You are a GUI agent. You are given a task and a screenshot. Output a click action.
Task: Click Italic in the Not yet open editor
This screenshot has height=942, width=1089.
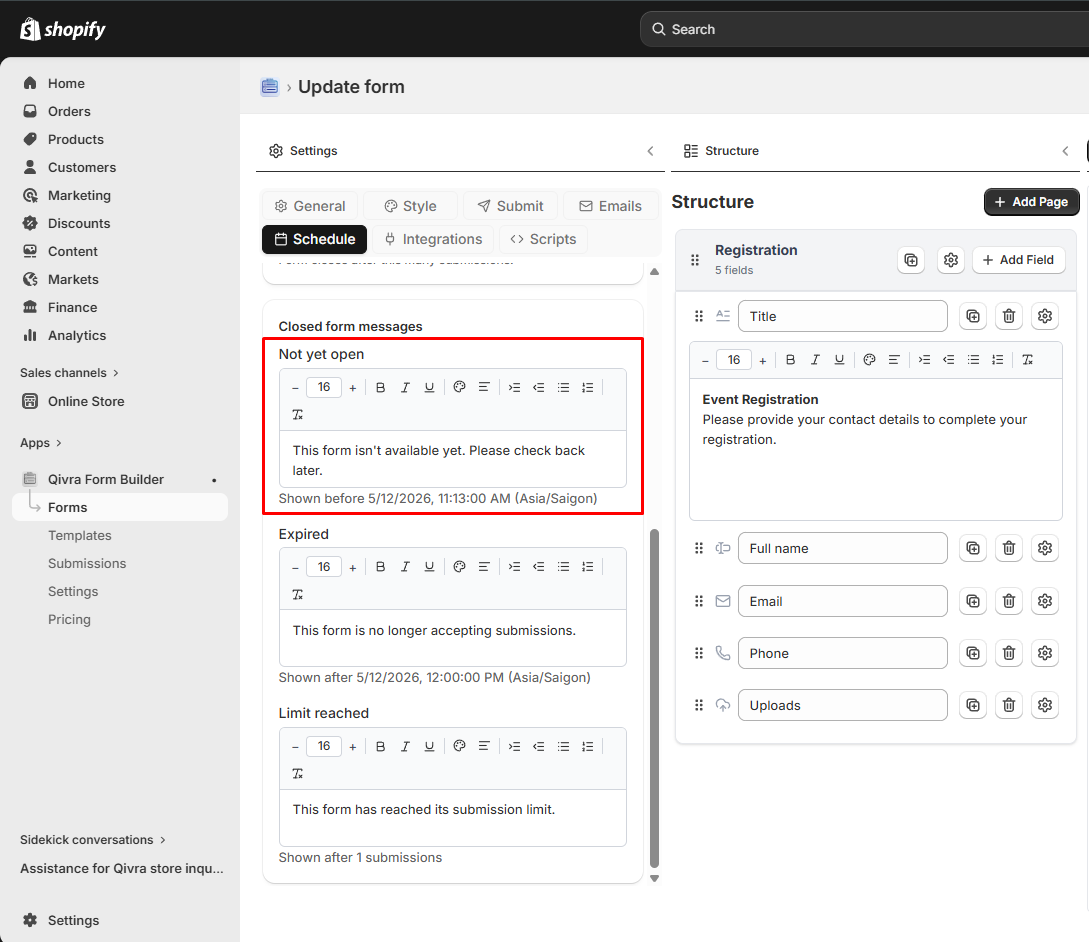(x=405, y=388)
